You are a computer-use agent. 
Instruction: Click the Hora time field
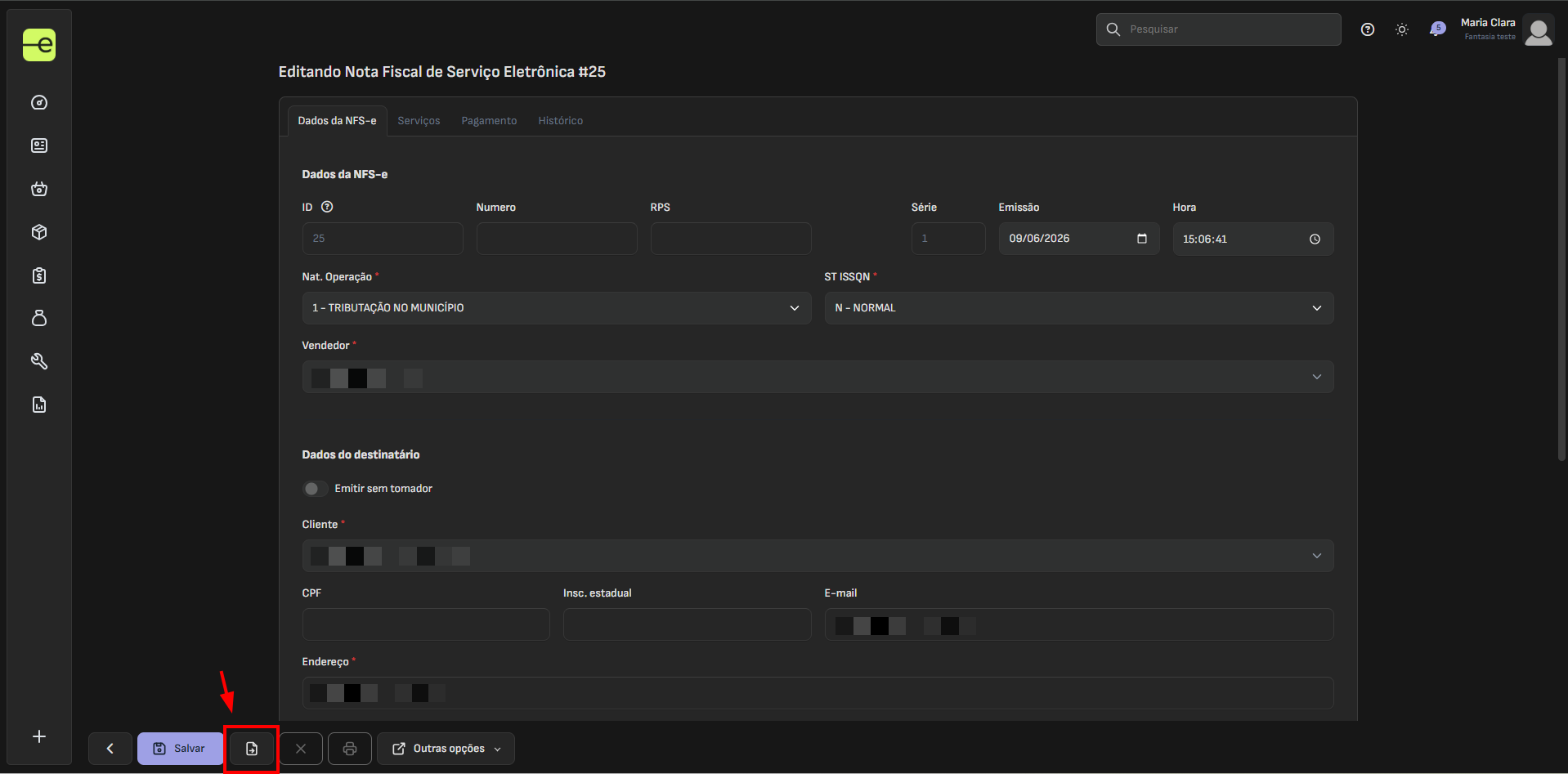pos(1253,239)
